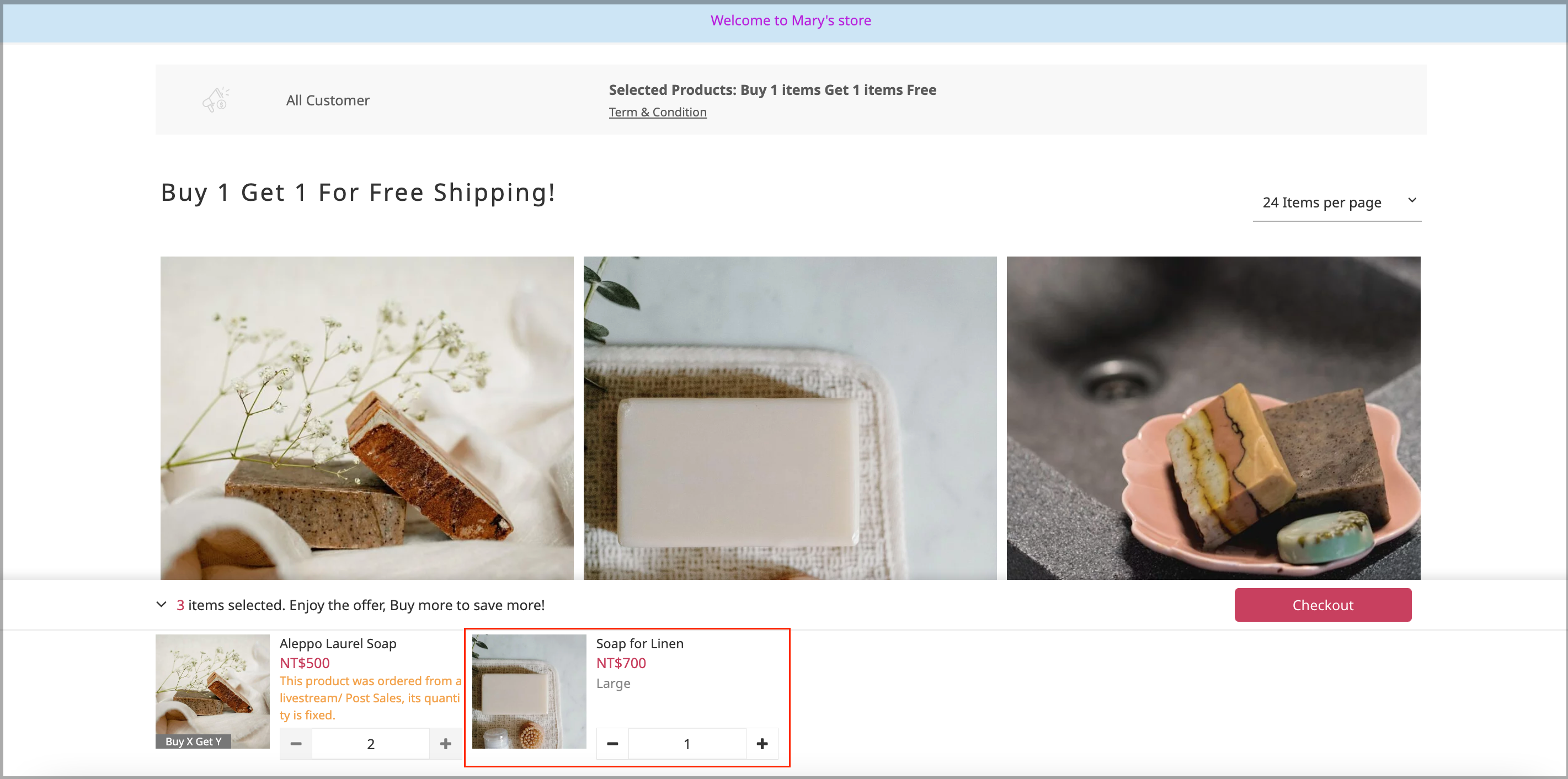Viewport: 1568px width, 779px height.
Task: Open the 24 Items per page dropdown
Action: click(1321, 202)
